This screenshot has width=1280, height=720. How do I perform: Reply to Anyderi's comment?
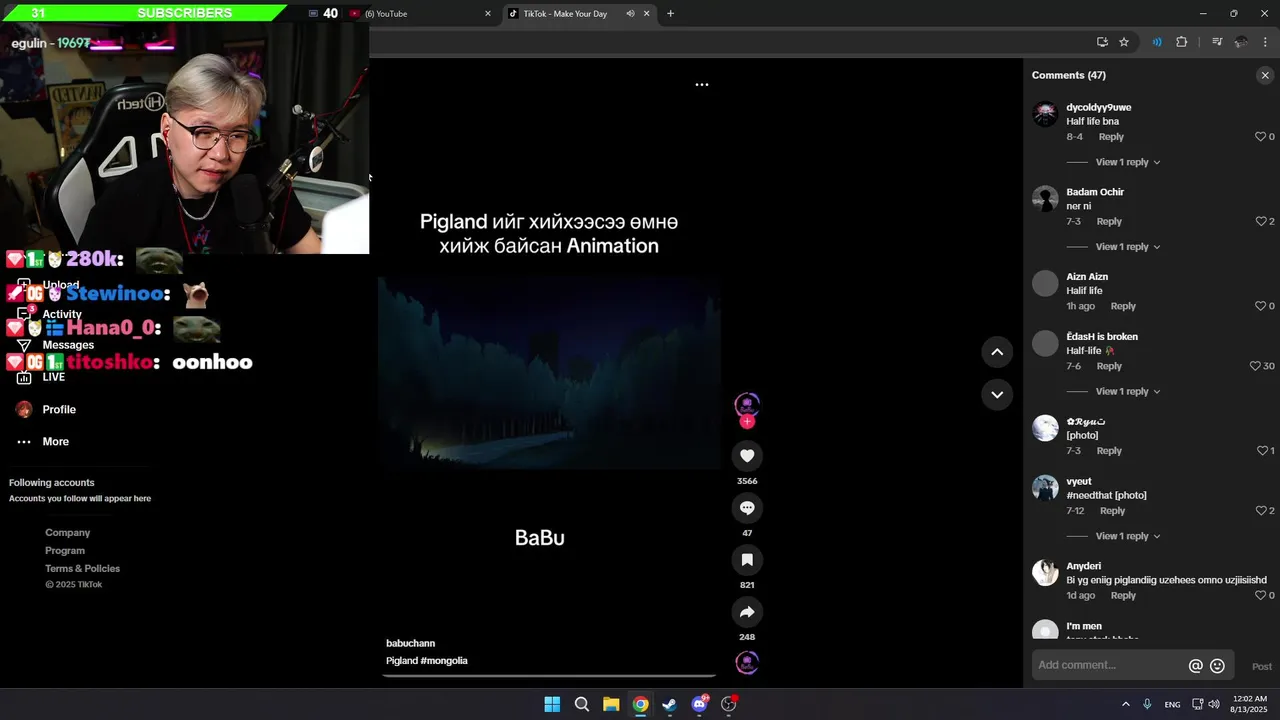point(1123,595)
